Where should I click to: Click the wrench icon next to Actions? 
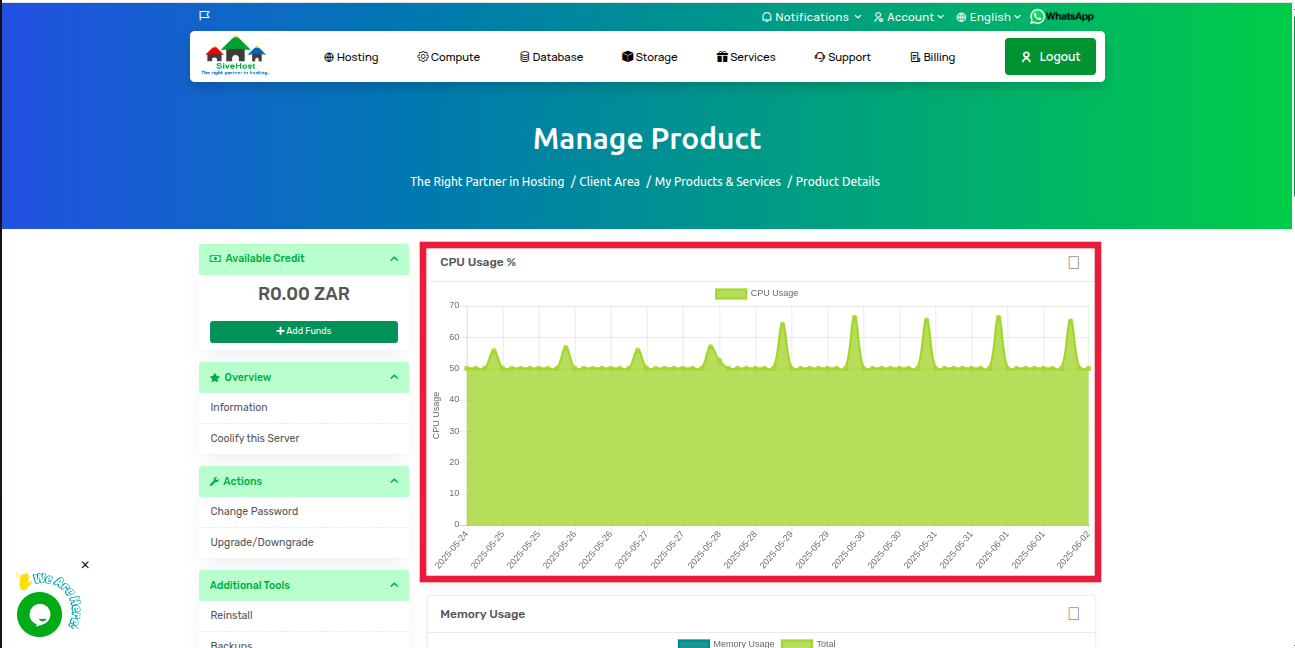tap(215, 482)
